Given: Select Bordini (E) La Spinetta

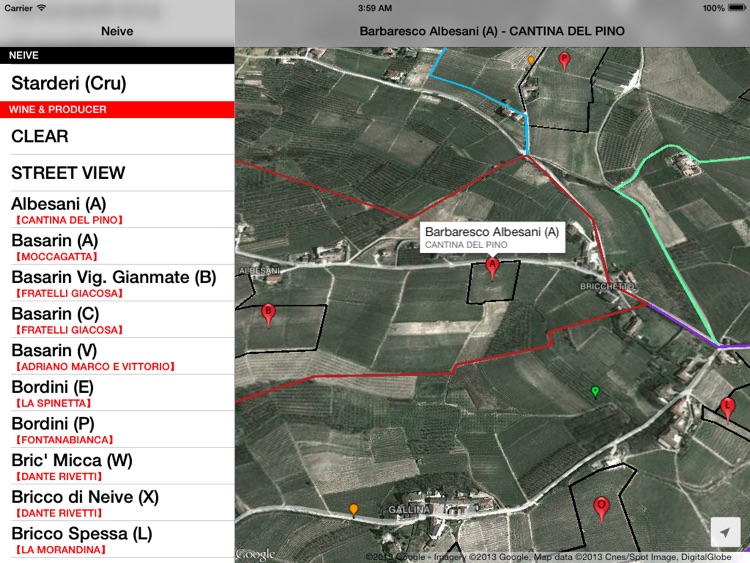Looking at the screenshot, I should coord(117,393).
